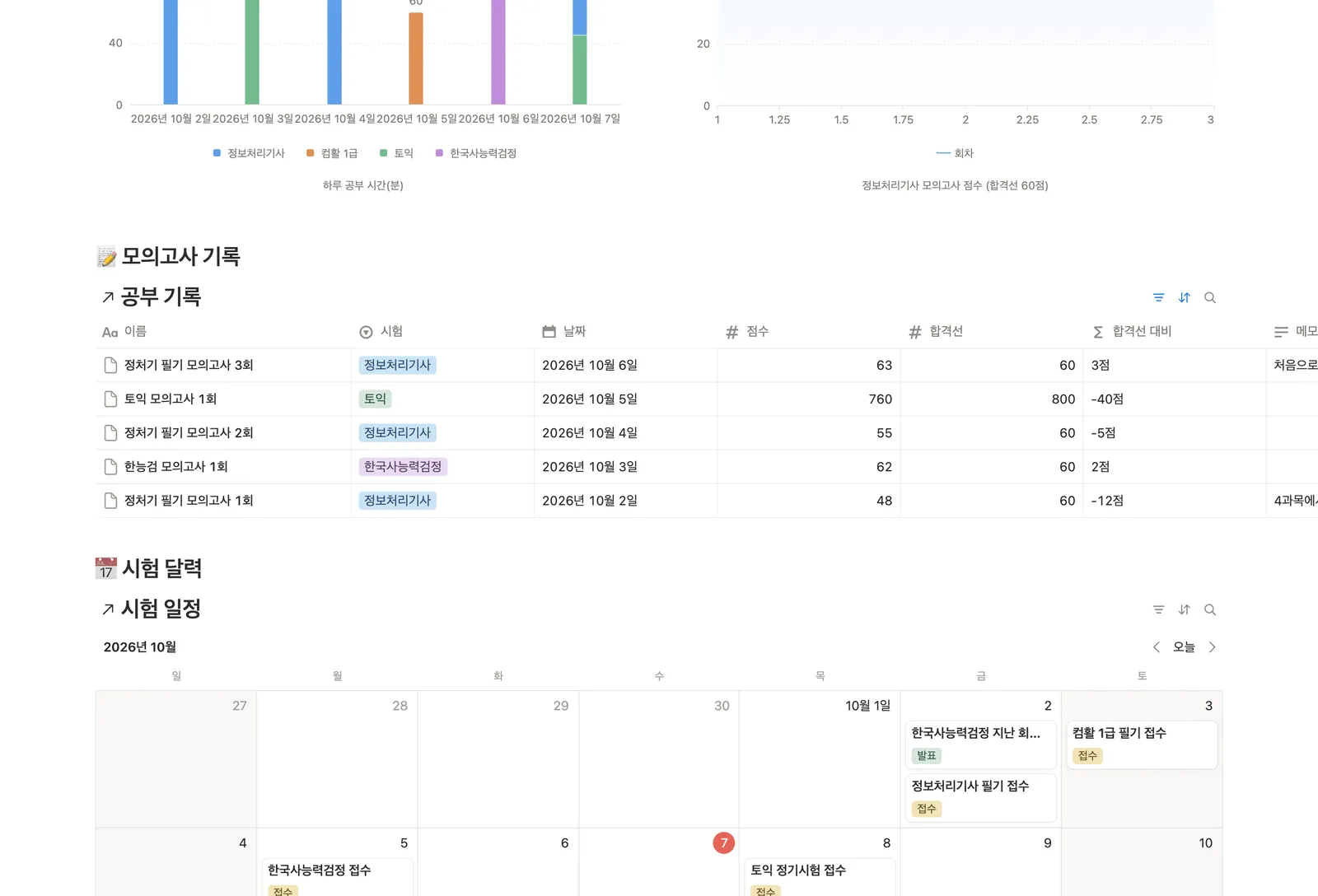Select today's date circle 7 in calendar

point(723,842)
